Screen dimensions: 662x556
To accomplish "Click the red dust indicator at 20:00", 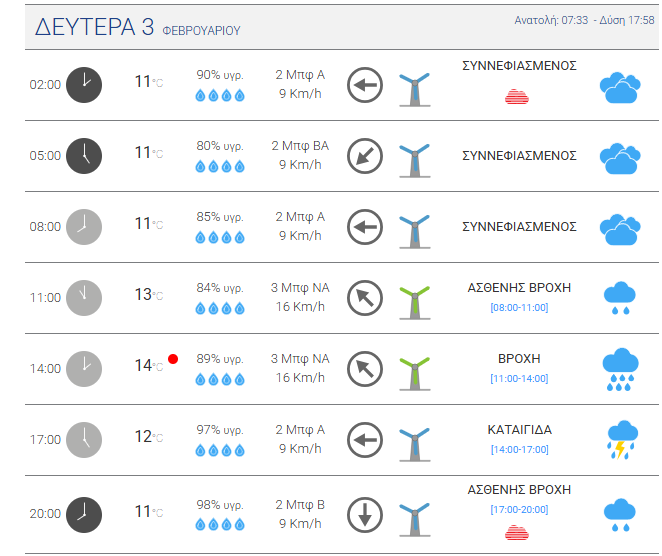I will point(518,531).
